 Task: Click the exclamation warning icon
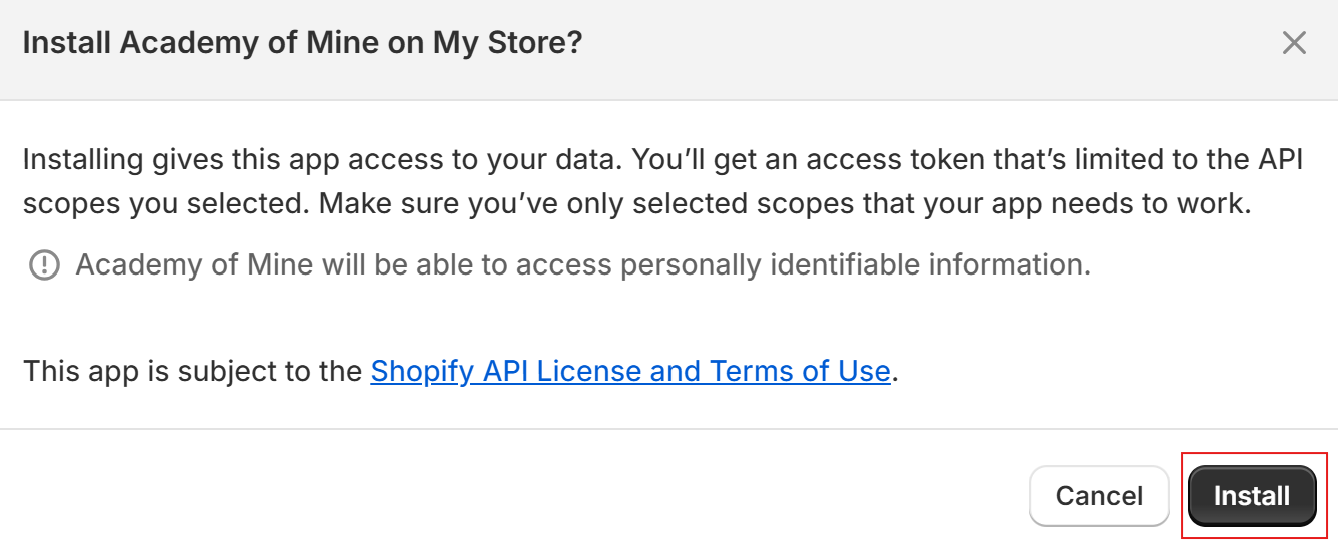pos(44,265)
